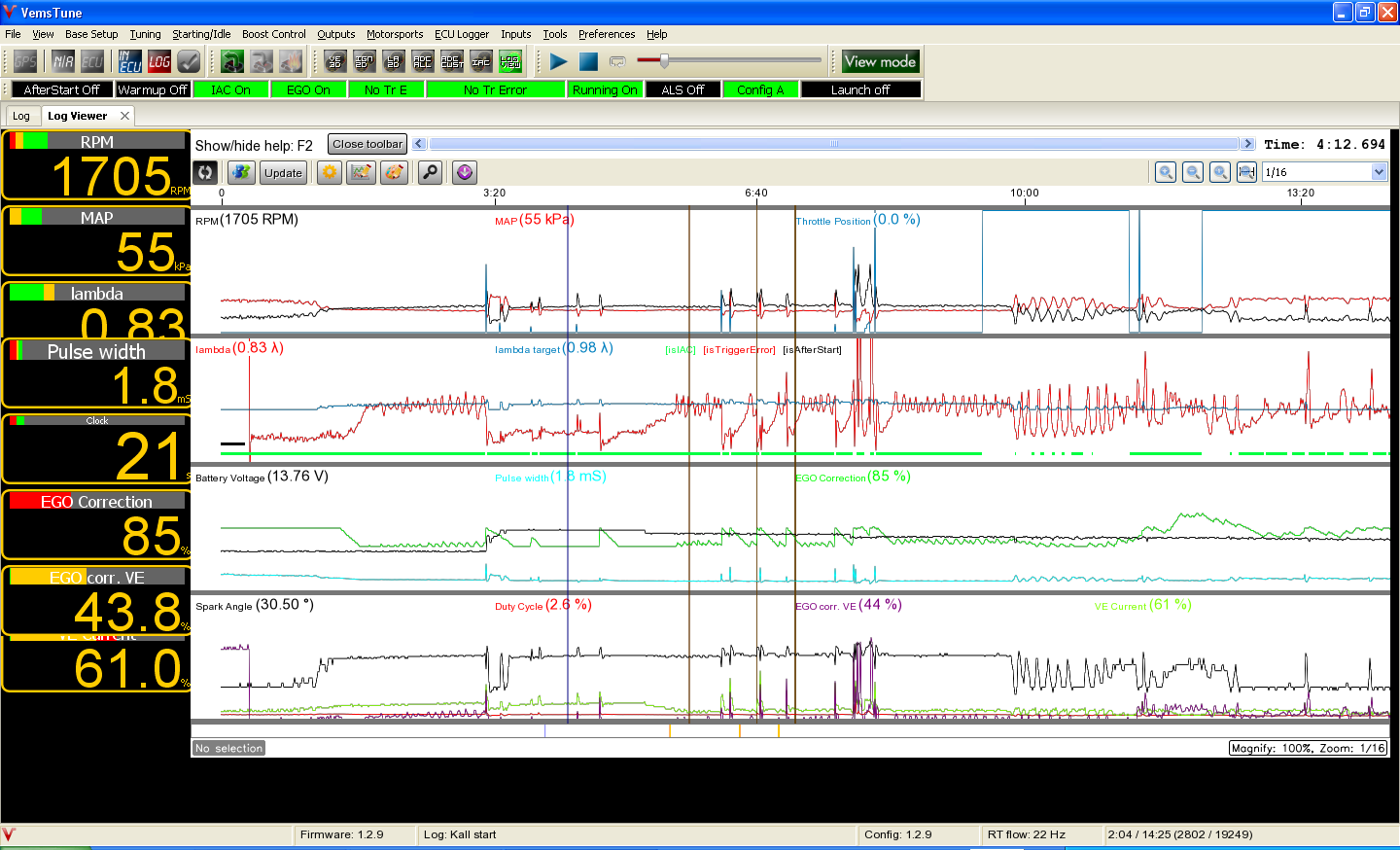The width and height of the screenshot is (1400, 850).
Task: Play the log playback
Action: point(559,62)
